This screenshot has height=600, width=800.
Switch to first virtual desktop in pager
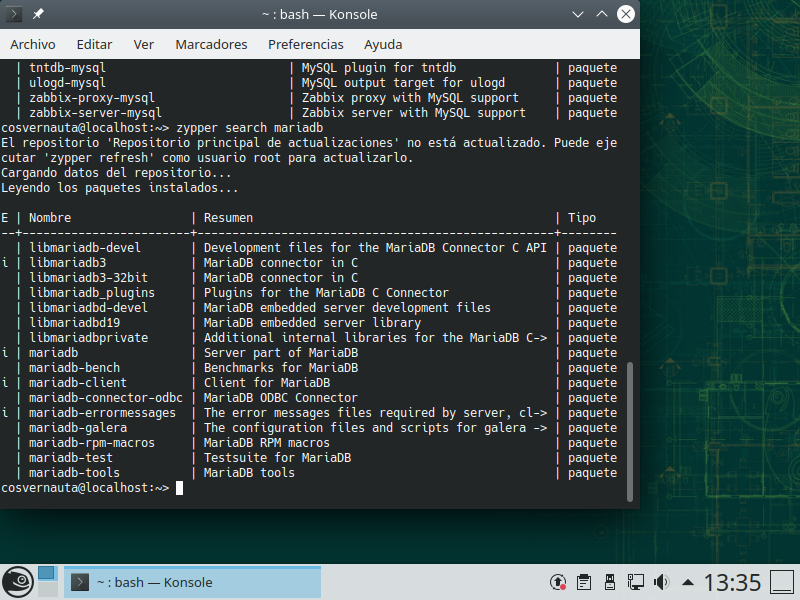(x=47, y=573)
